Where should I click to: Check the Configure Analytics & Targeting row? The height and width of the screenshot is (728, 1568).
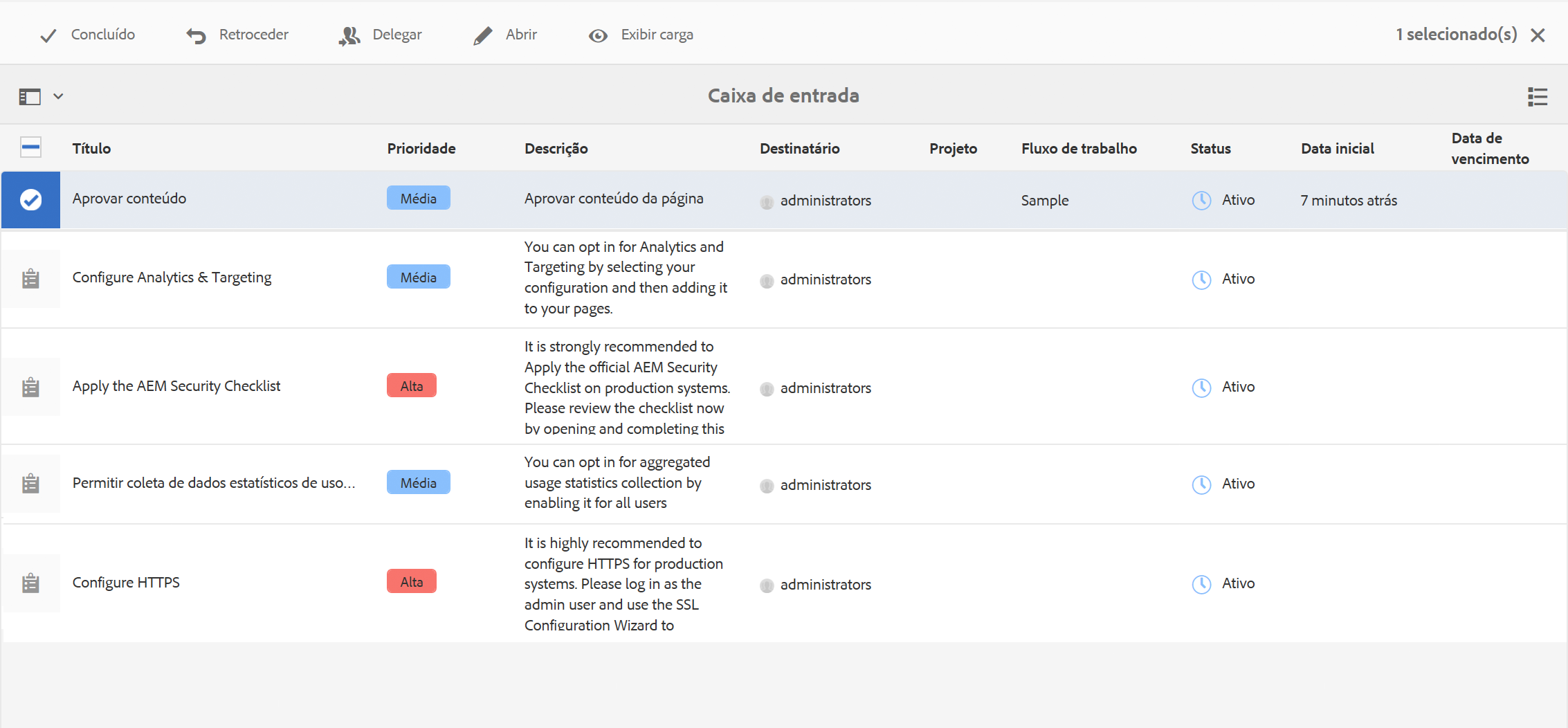coord(30,279)
